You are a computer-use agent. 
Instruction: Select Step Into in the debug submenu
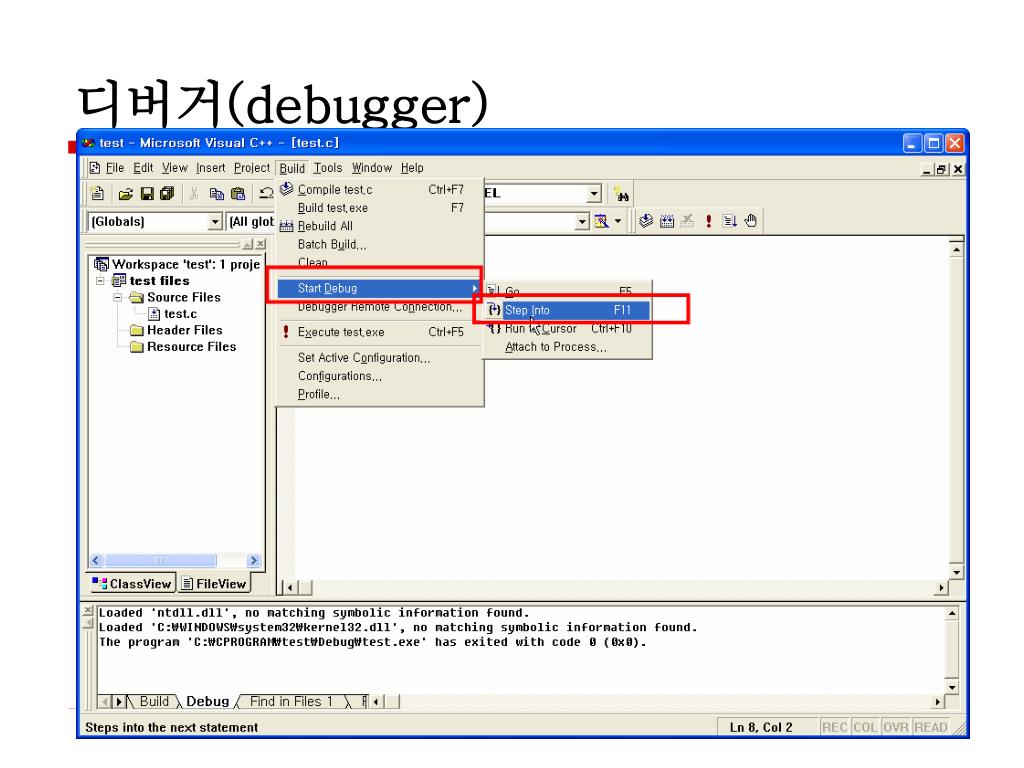coord(568,310)
